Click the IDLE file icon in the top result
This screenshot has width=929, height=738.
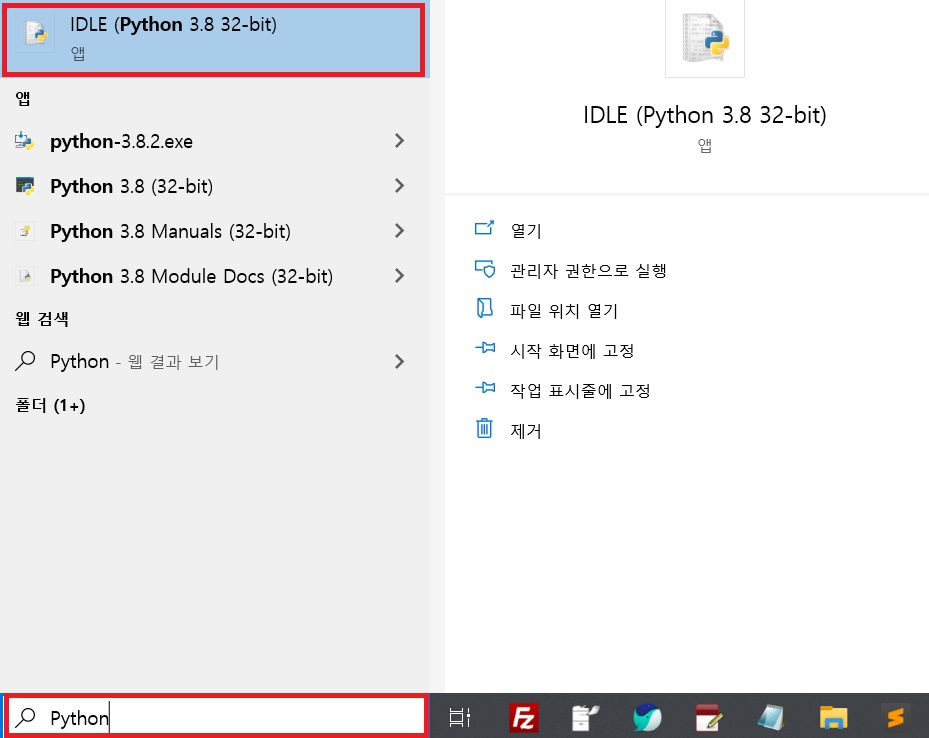(x=35, y=32)
